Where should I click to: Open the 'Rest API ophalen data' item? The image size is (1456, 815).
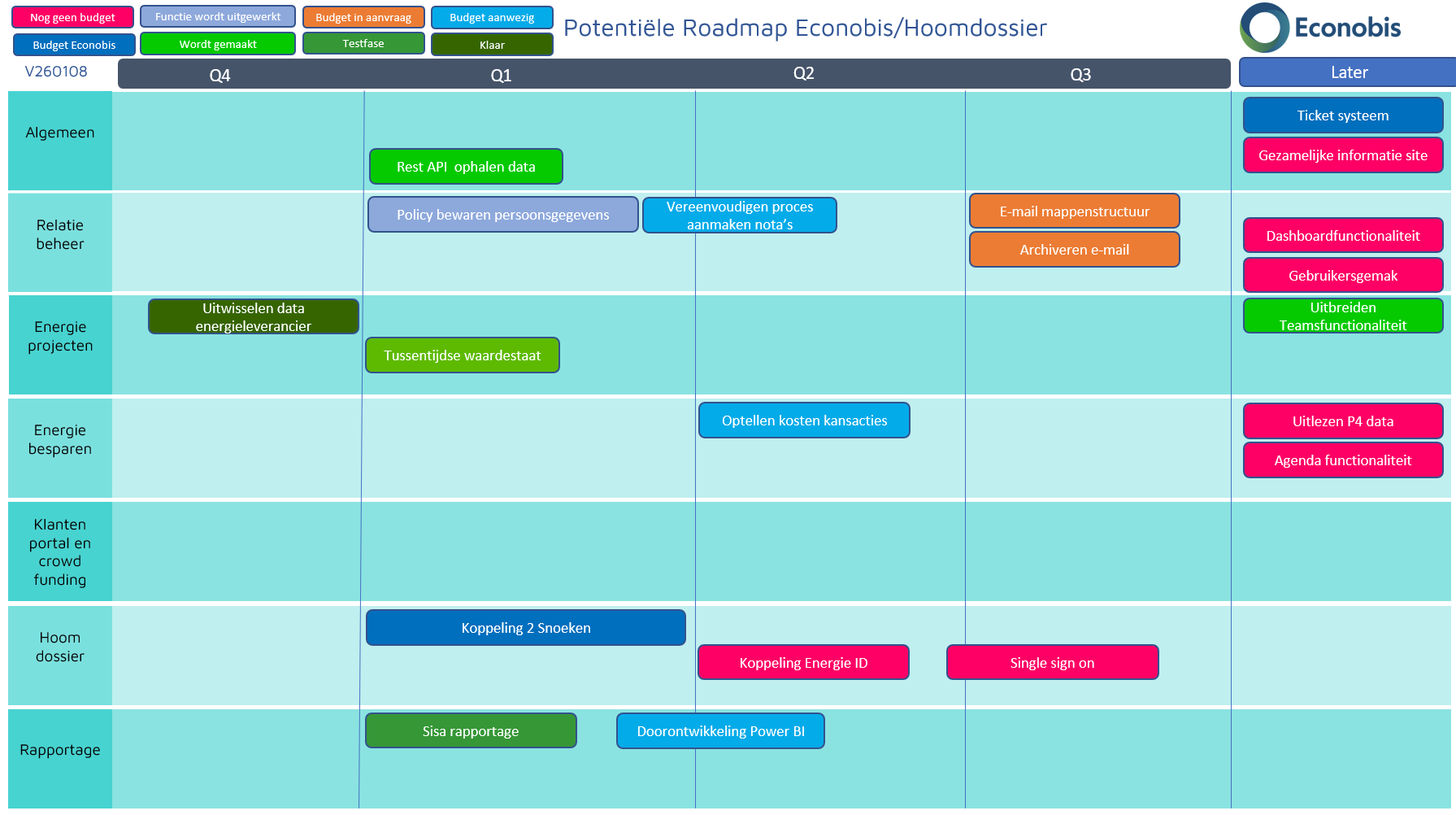(466, 167)
